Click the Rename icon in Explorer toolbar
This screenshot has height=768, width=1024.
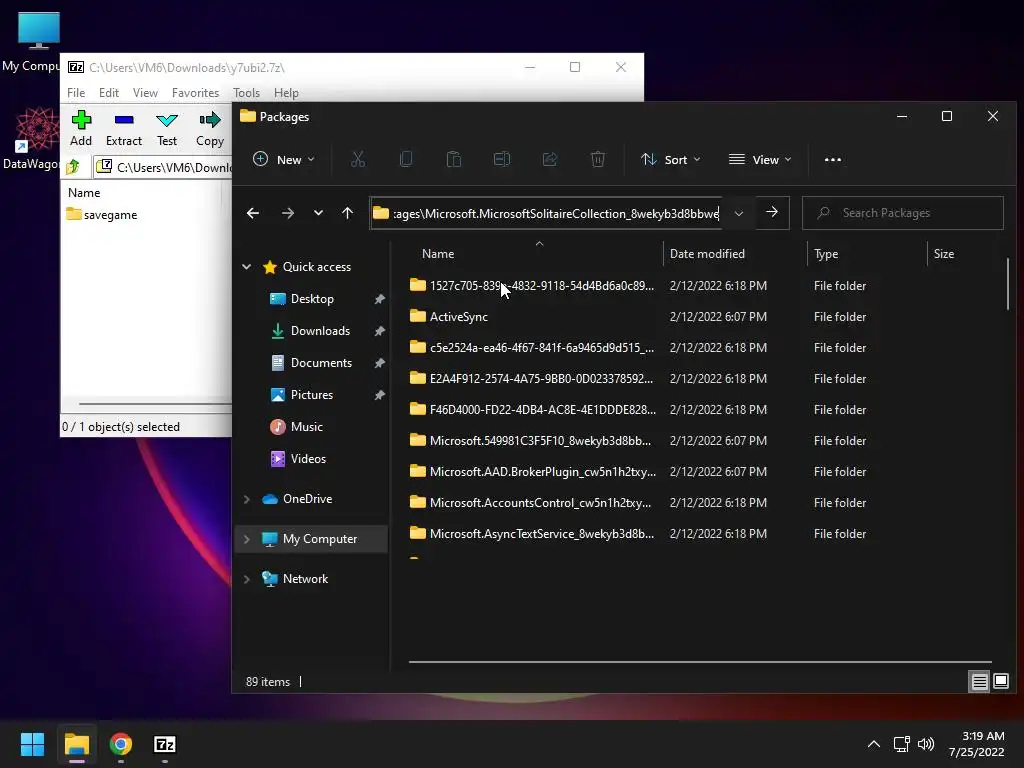click(x=502, y=159)
